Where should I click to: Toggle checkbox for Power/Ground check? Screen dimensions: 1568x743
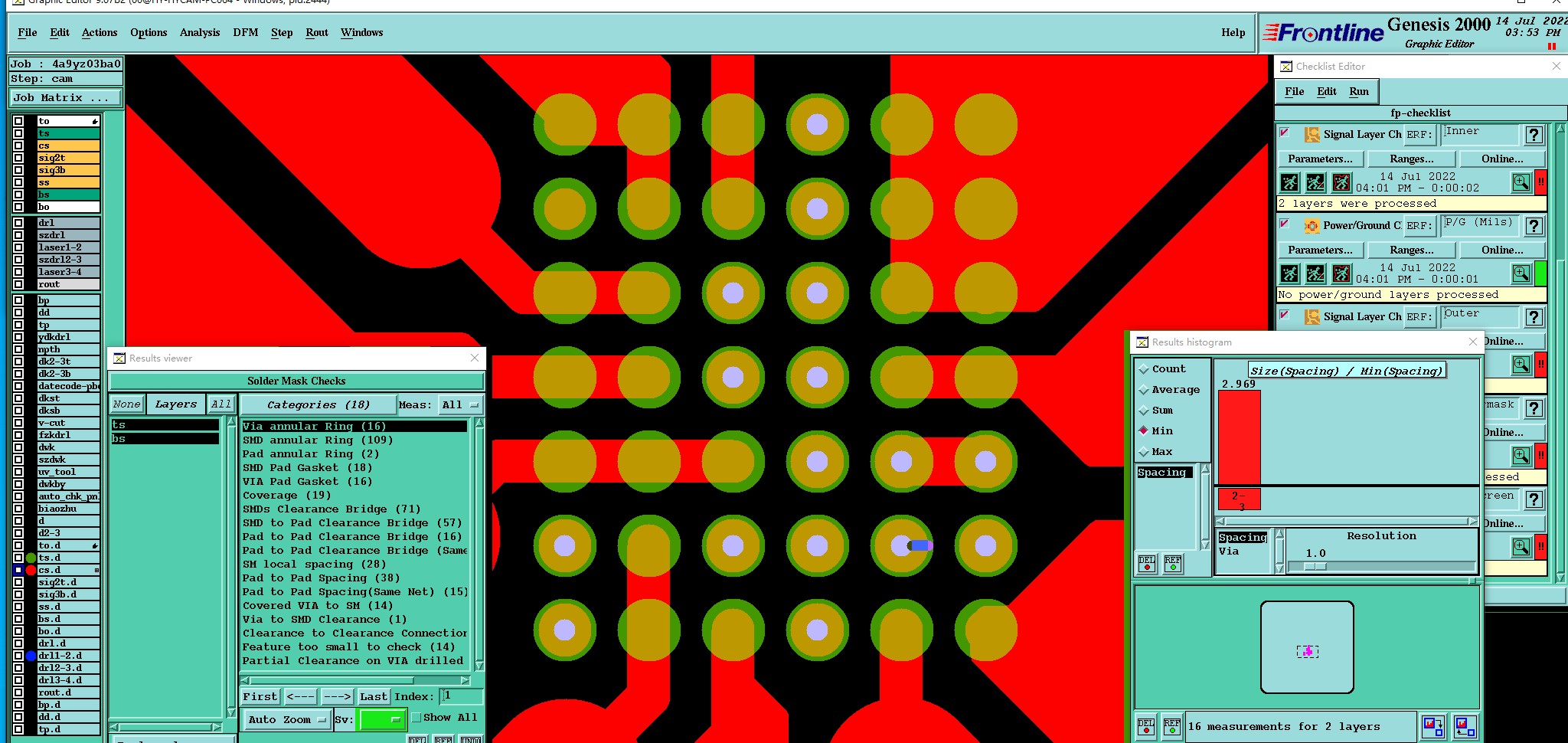point(1285,224)
